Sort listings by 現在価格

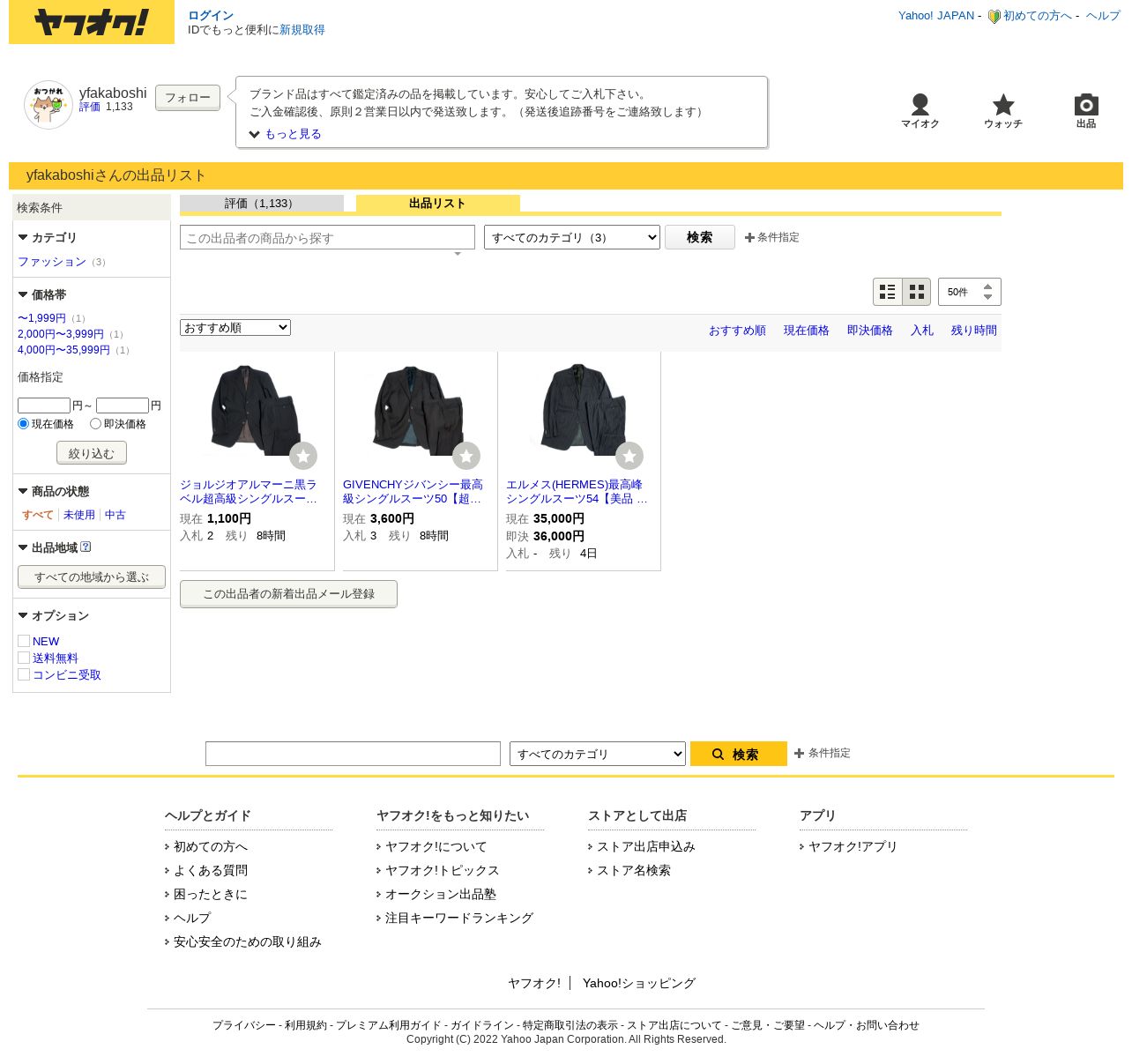(807, 331)
